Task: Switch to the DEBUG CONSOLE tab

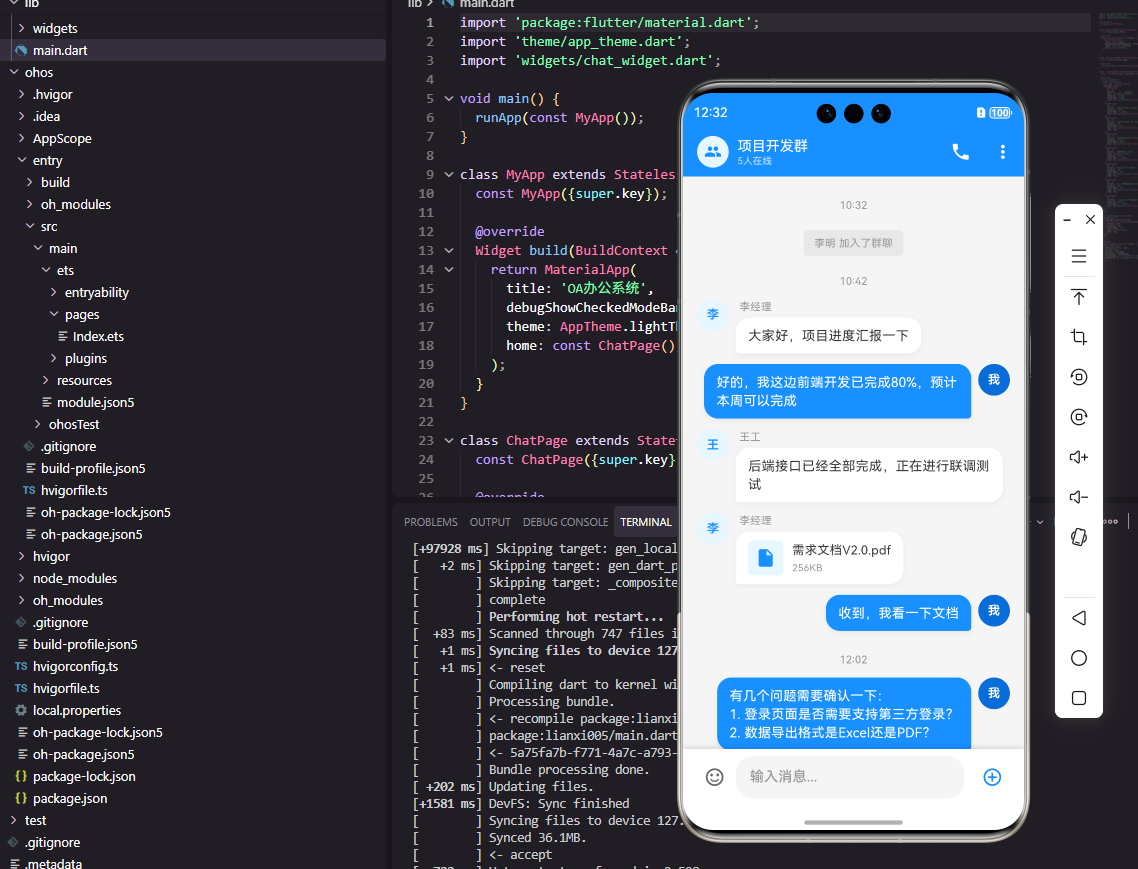Action: click(x=565, y=522)
